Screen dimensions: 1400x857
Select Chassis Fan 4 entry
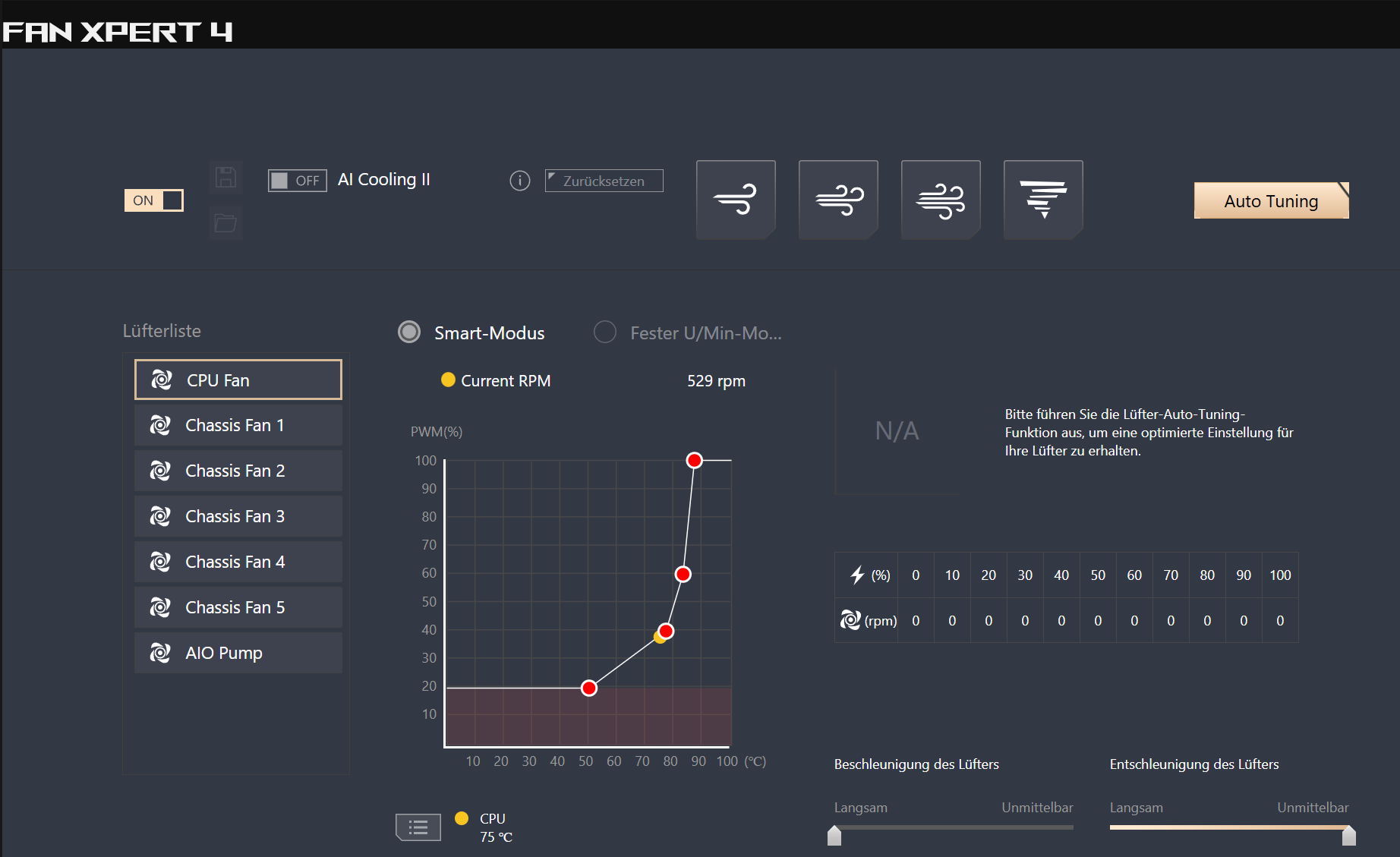(238, 562)
